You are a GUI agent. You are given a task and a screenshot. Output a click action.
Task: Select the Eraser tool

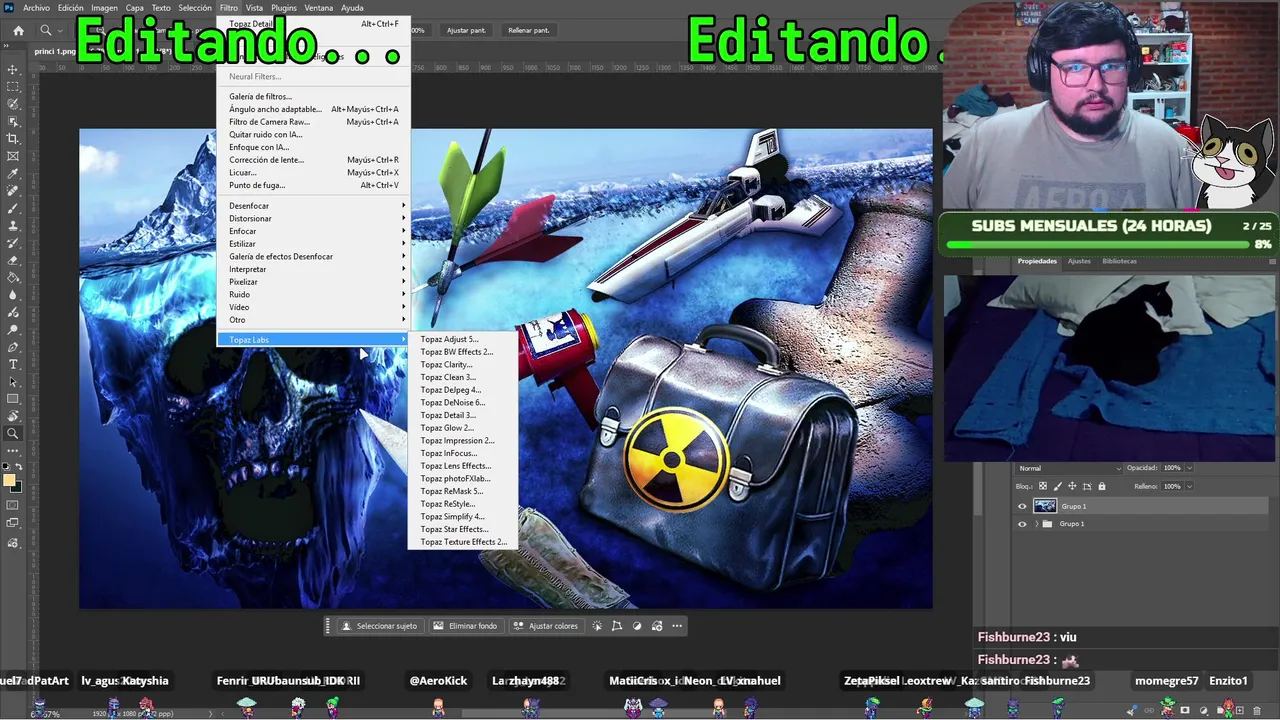coord(13,260)
